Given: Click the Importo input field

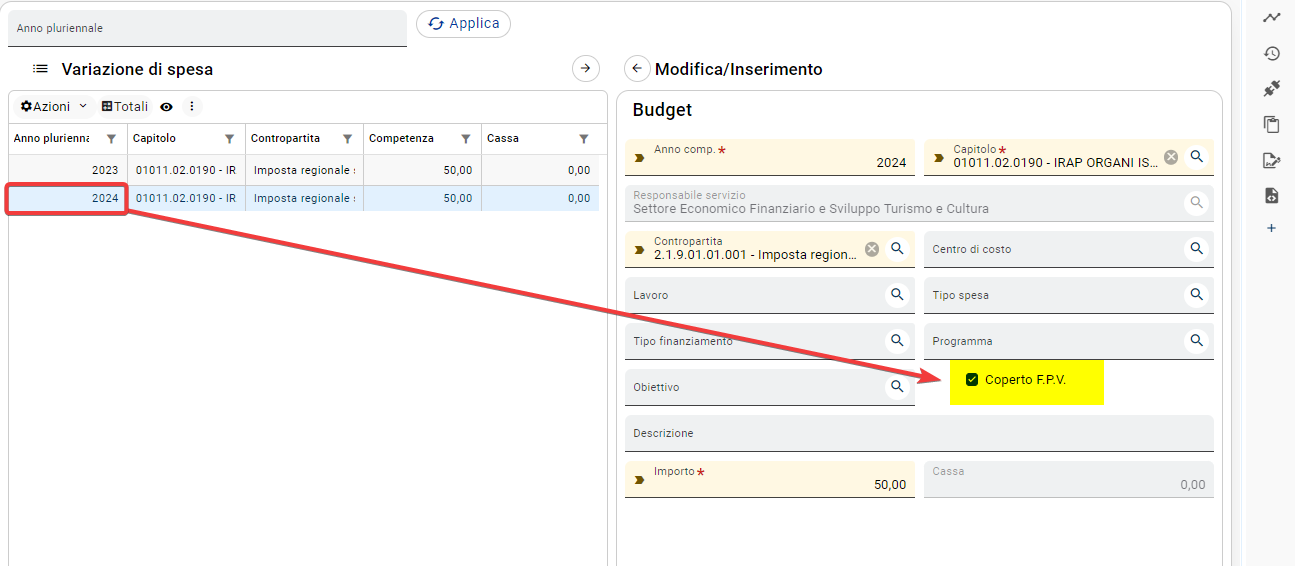Looking at the screenshot, I should [770, 479].
